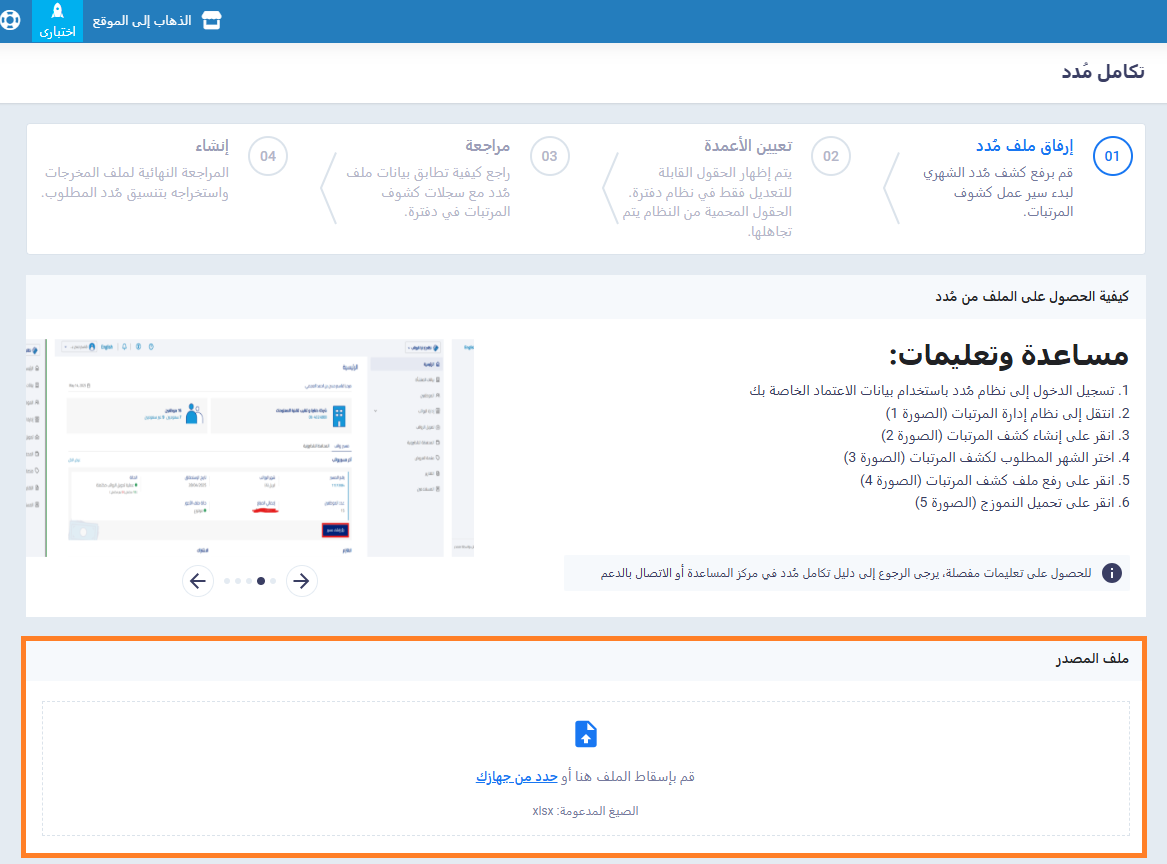This screenshot has width=1167, height=864.
Task: Switch to the تعيين الأعمدة step title
Action: [748, 146]
